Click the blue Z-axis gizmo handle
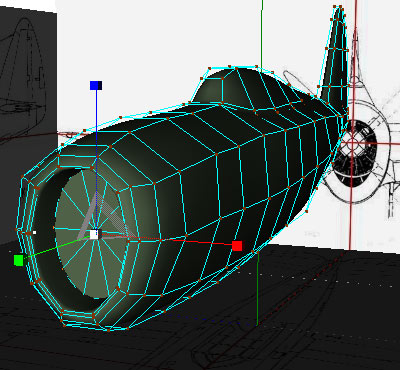 tap(96, 86)
